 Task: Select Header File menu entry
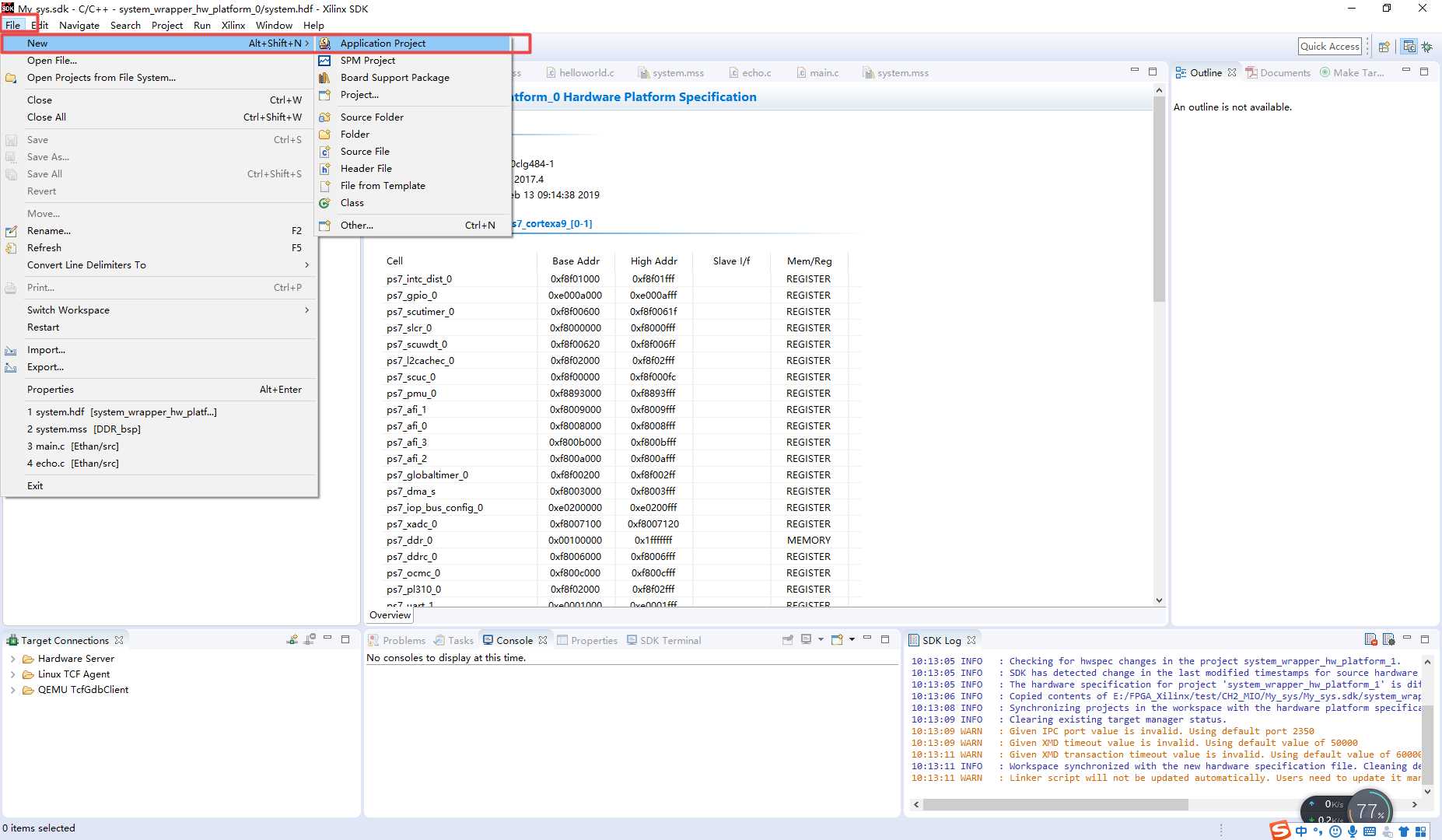click(x=413, y=169)
